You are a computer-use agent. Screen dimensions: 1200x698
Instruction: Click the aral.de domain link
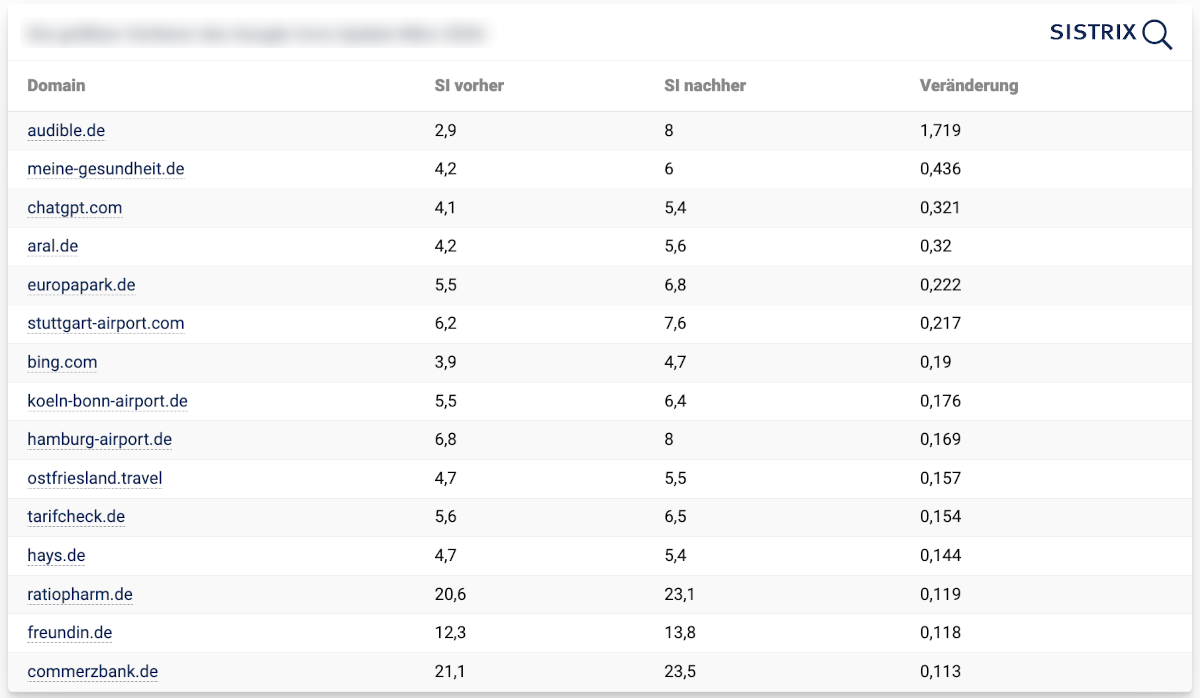[x=53, y=246]
